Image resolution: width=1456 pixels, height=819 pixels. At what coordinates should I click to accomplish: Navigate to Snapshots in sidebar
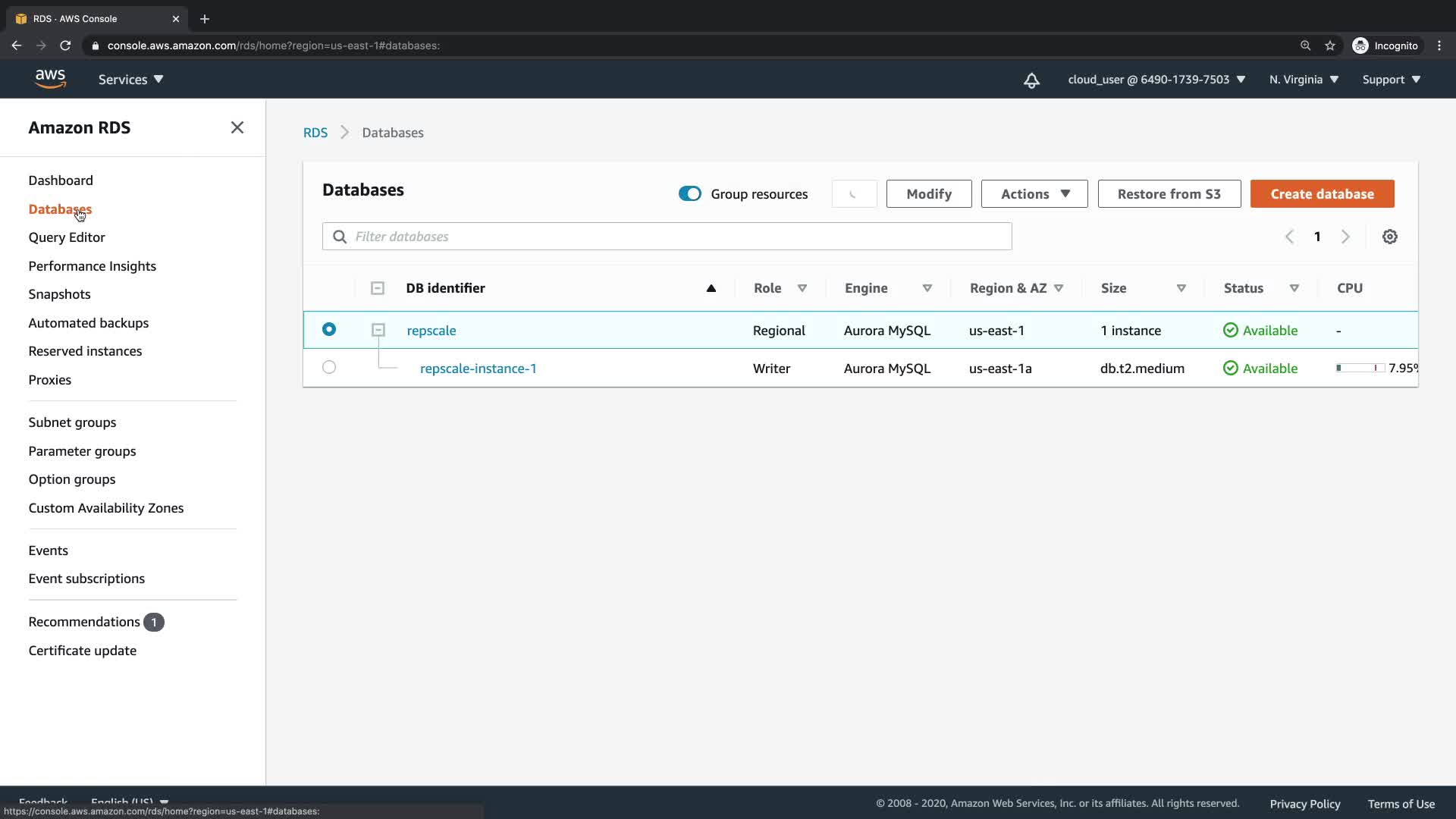click(59, 294)
